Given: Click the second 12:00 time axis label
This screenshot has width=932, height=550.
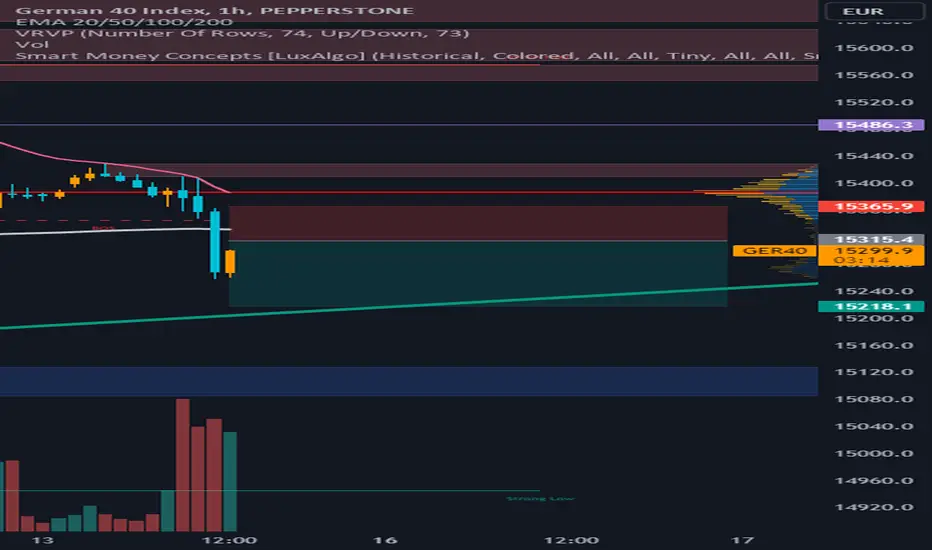Looking at the screenshot, I should (x=572, y=540).
